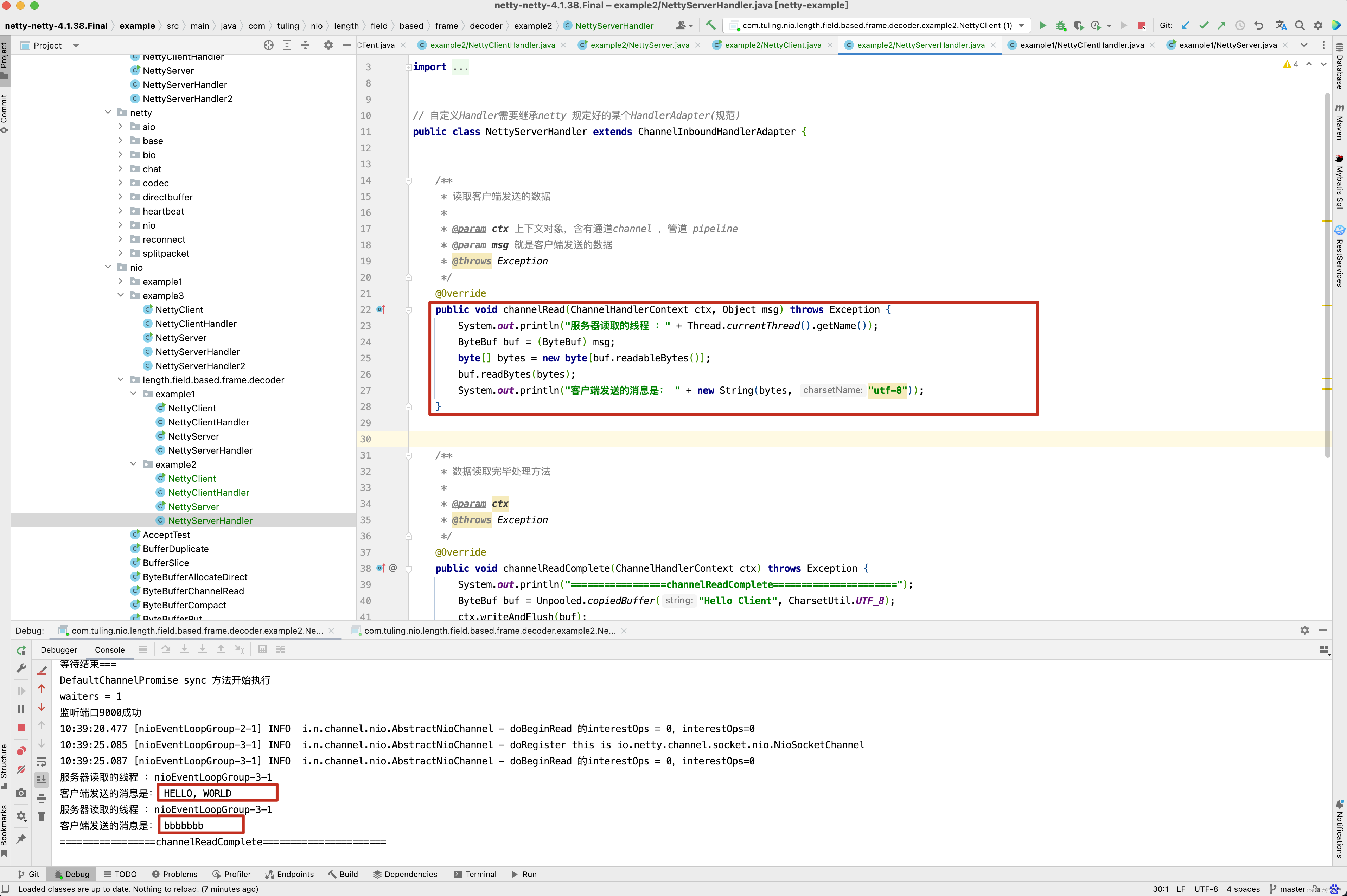The height and width of the screenshot is (896, 1347).
Task: Click the Search Everywhere magnifier icon
Action: [x=1300, y=25]
